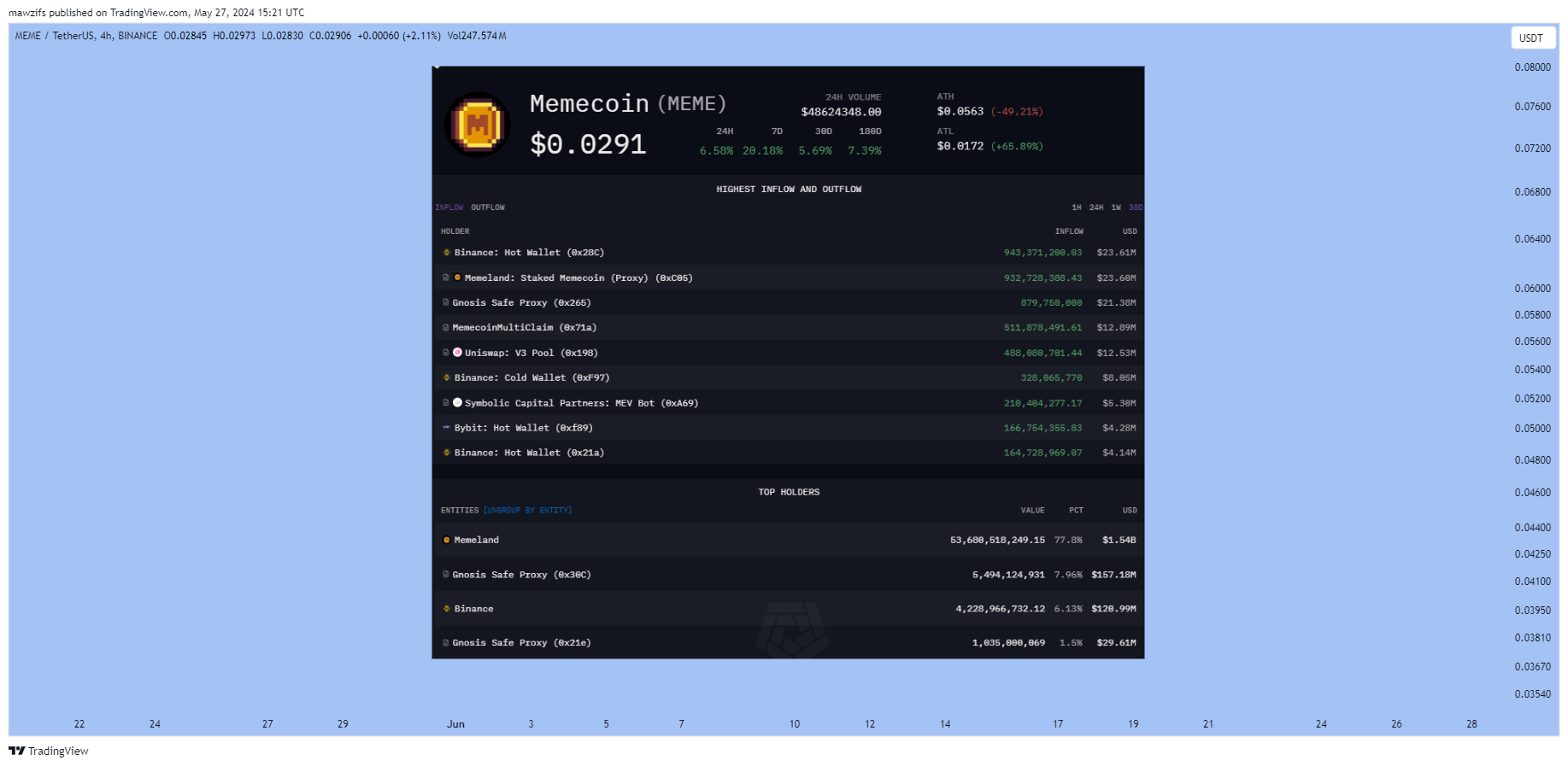Click the PCT column header
The image size is (1568, 766).
coord(1076,510)
